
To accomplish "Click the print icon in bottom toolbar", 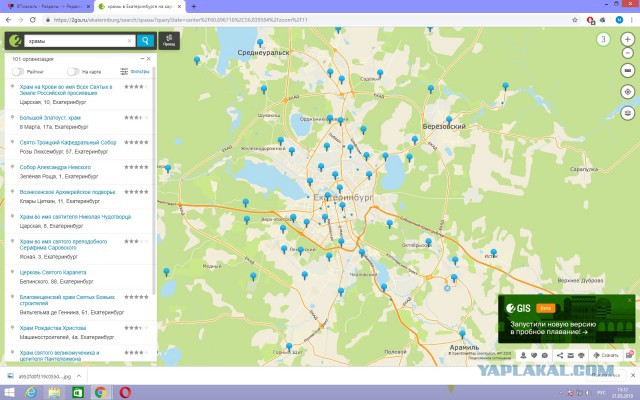I will [x=581, y=355].
